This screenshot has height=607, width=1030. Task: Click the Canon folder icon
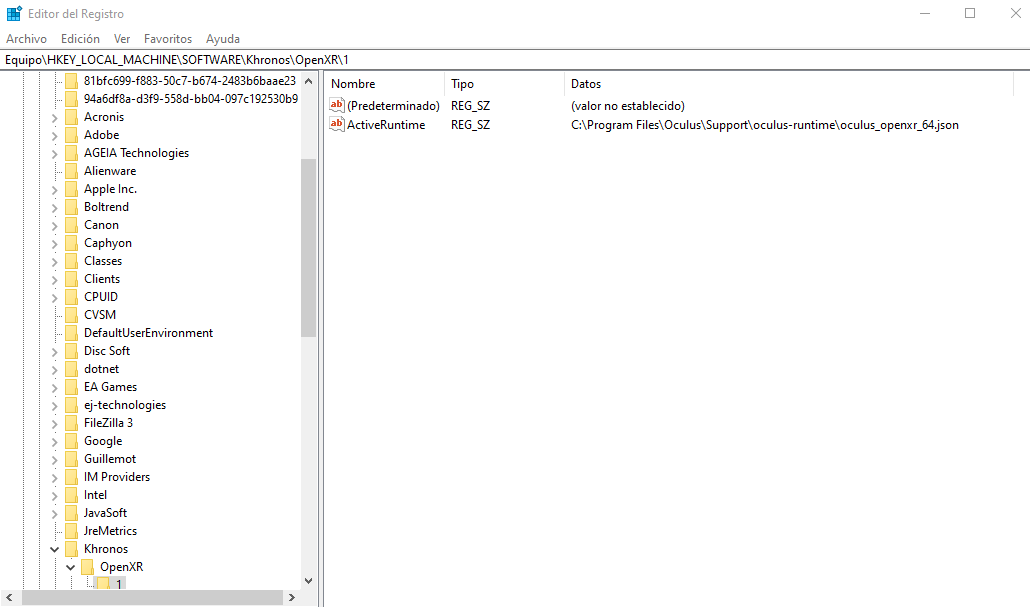[72, 225]
